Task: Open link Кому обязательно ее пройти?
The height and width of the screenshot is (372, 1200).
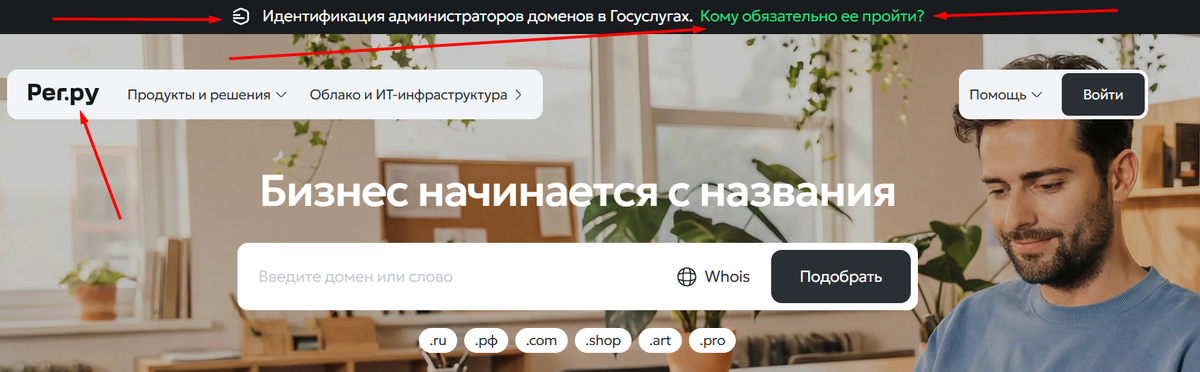Action: click(812, 16)
